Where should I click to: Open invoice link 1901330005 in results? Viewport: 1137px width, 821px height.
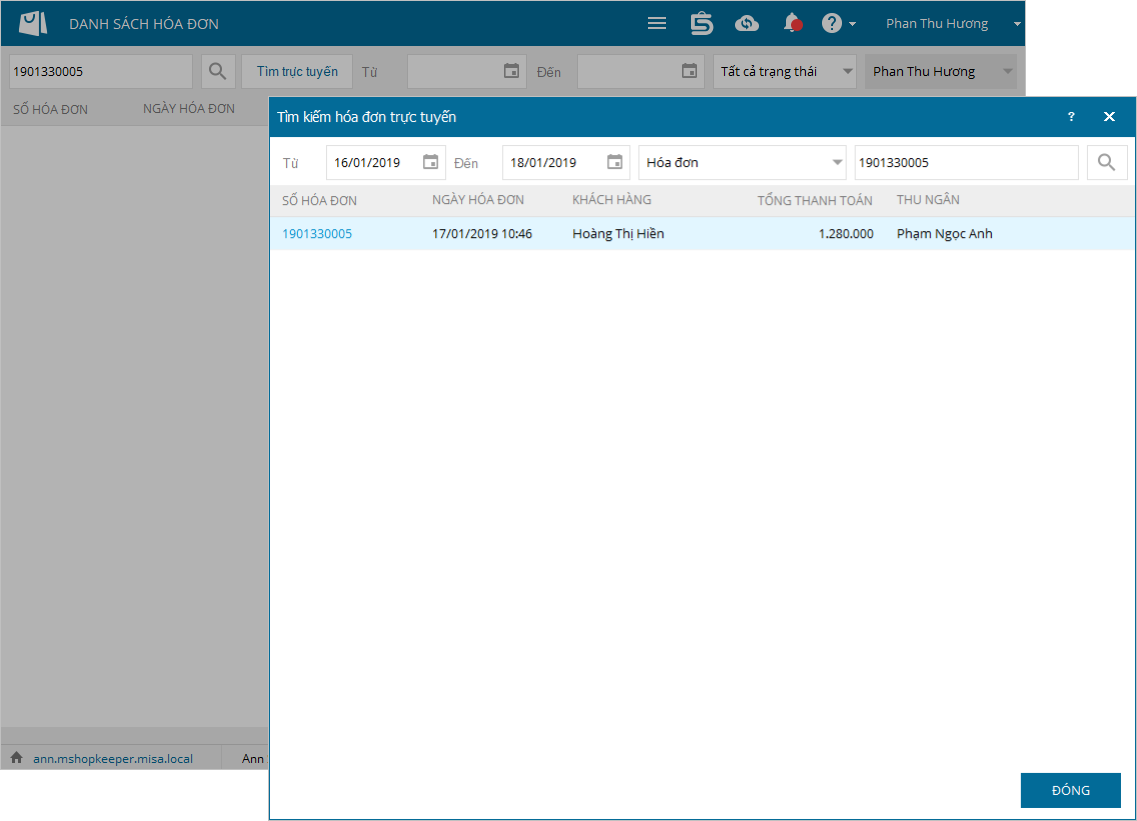coord(317,234)
